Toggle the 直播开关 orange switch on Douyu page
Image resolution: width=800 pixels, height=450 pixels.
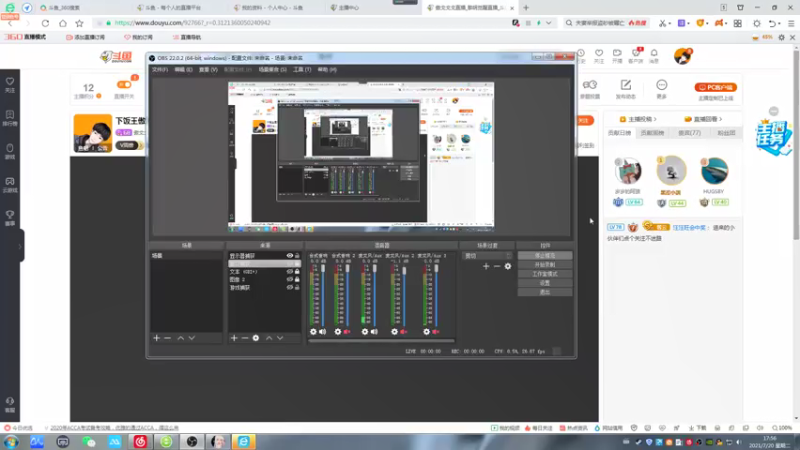(123, 85)
